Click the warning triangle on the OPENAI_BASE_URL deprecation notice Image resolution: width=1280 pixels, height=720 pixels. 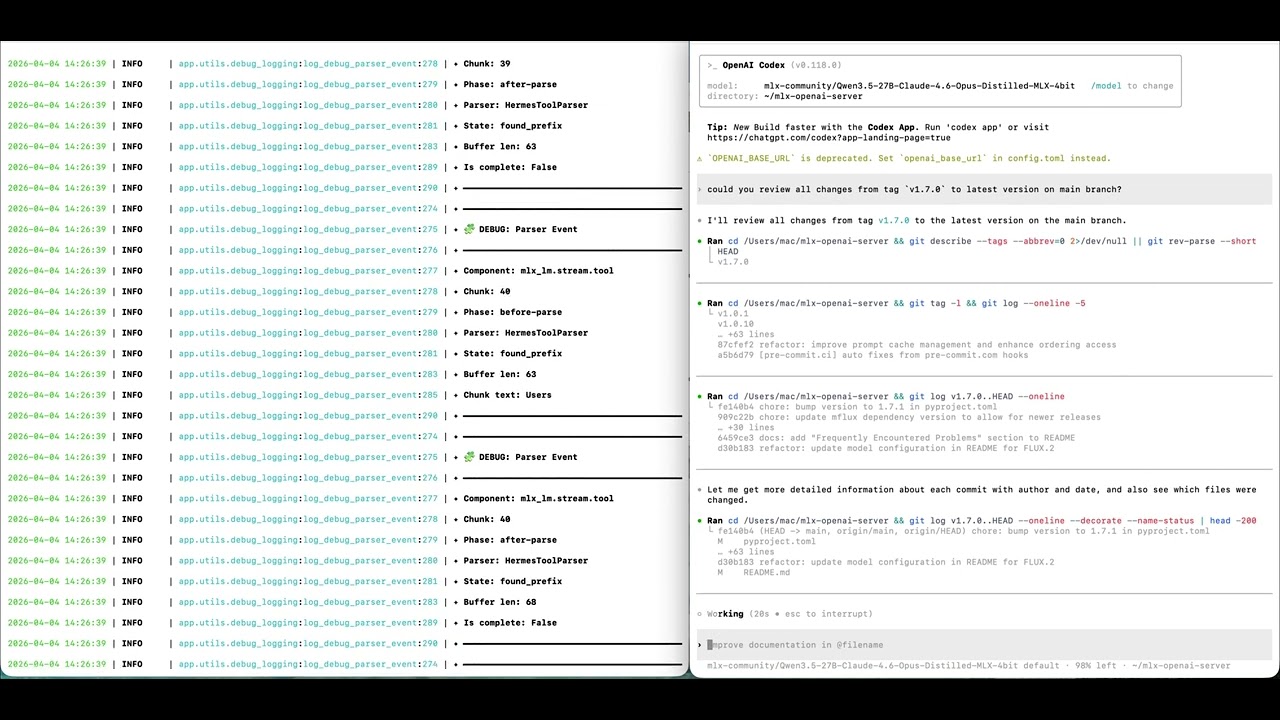pyautogui.click(x=701, y=158)
